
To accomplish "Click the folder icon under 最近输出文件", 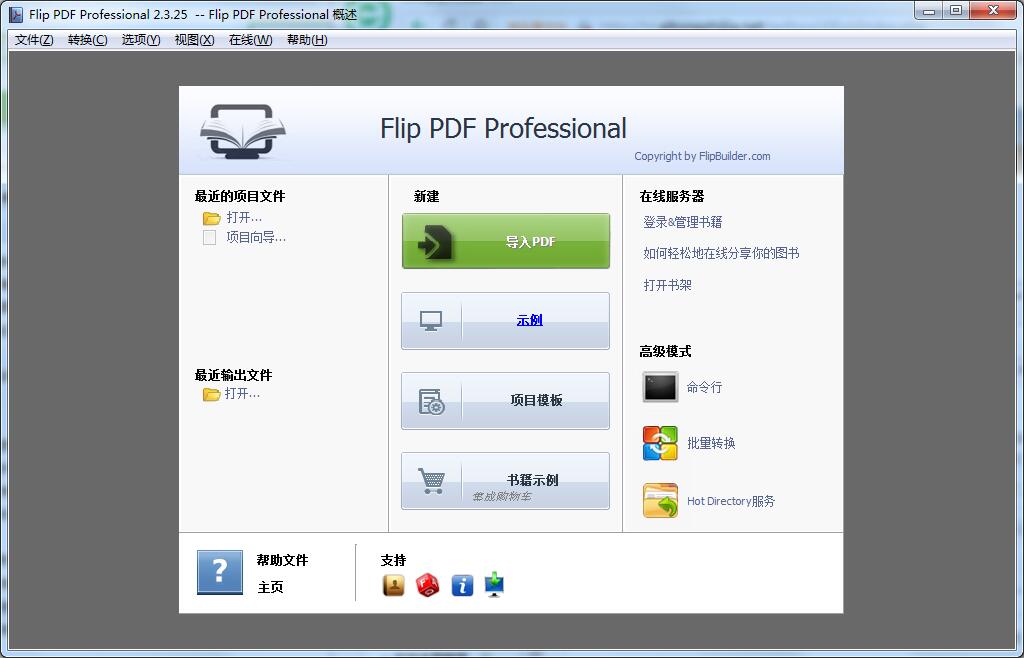I will (211, 394).
